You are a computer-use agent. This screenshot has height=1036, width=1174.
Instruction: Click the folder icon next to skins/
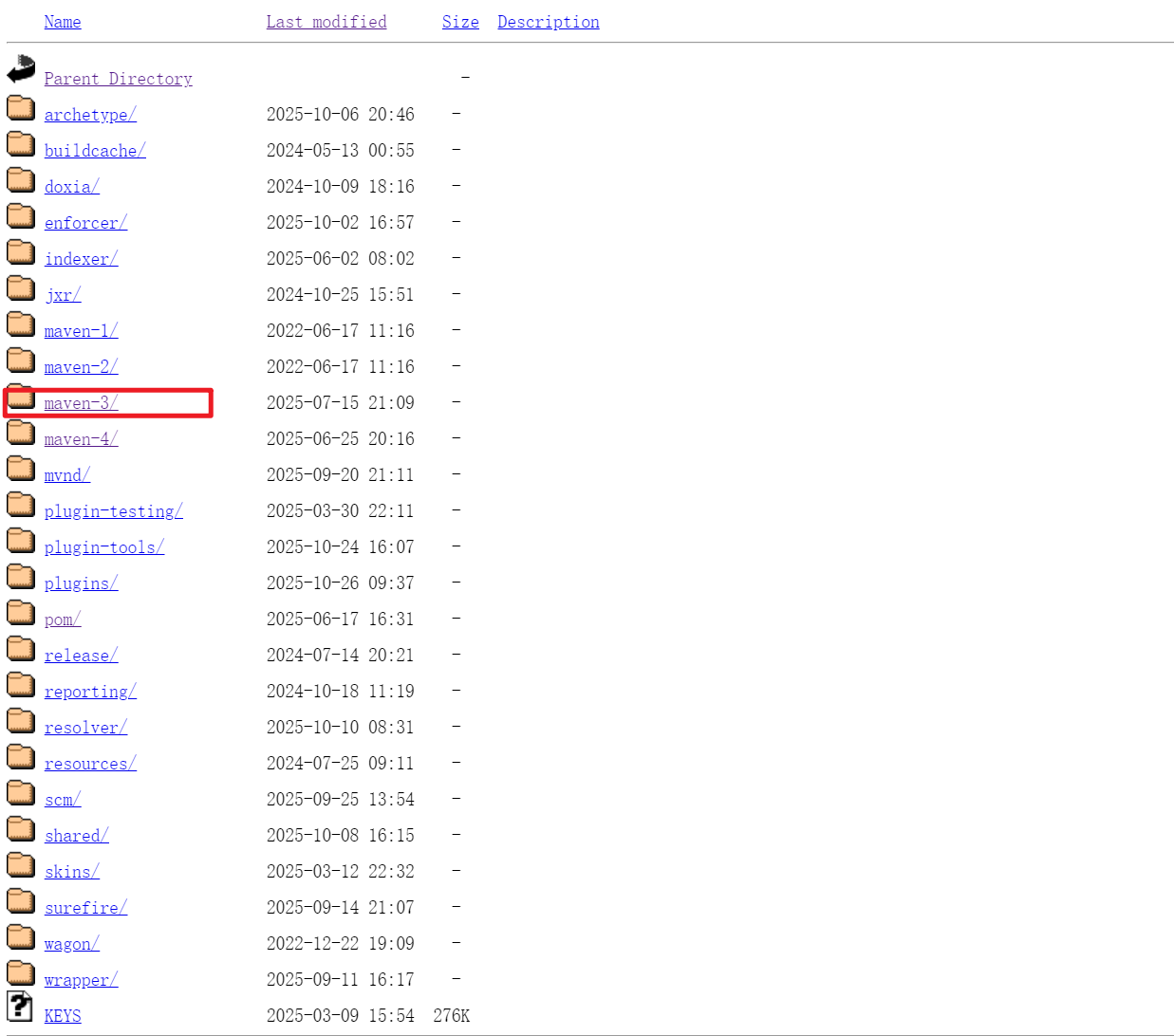21,864
